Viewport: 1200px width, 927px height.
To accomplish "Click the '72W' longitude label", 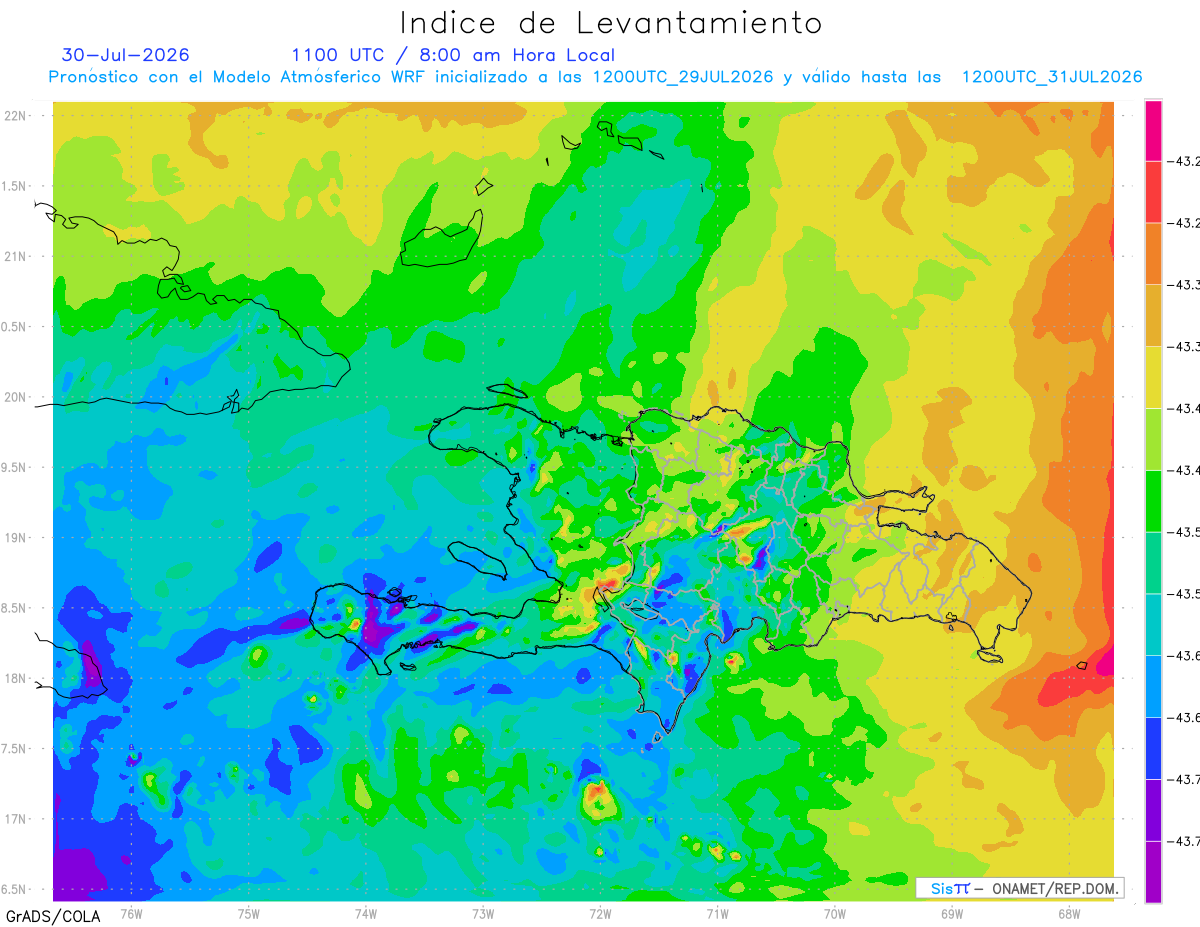I will [600, 913].
